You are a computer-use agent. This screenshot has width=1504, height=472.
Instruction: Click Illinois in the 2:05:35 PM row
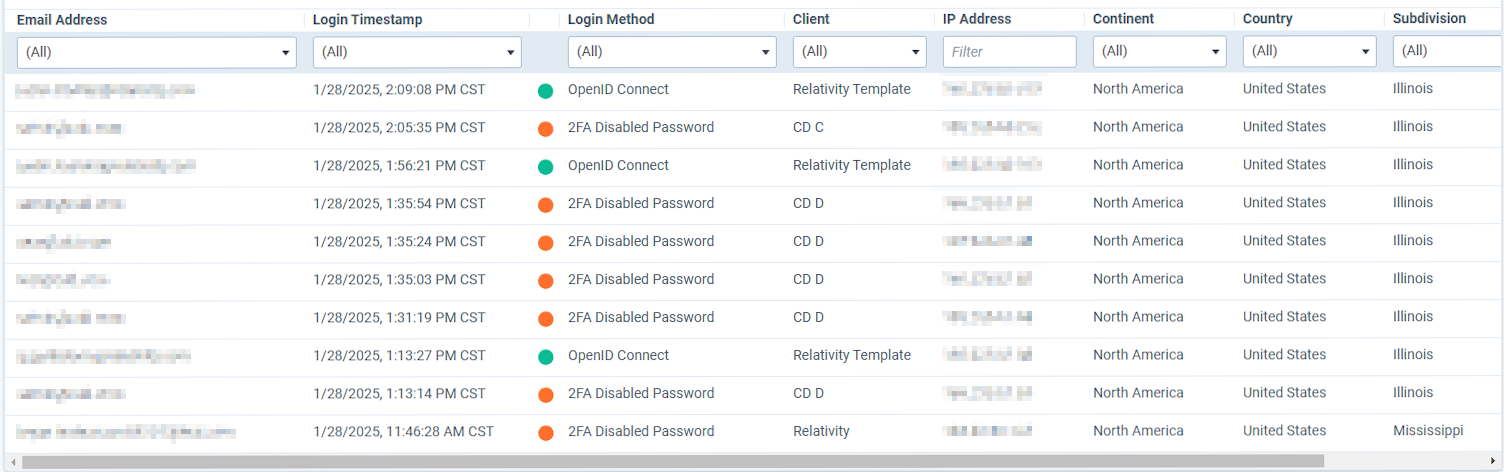coord(1412,127)
